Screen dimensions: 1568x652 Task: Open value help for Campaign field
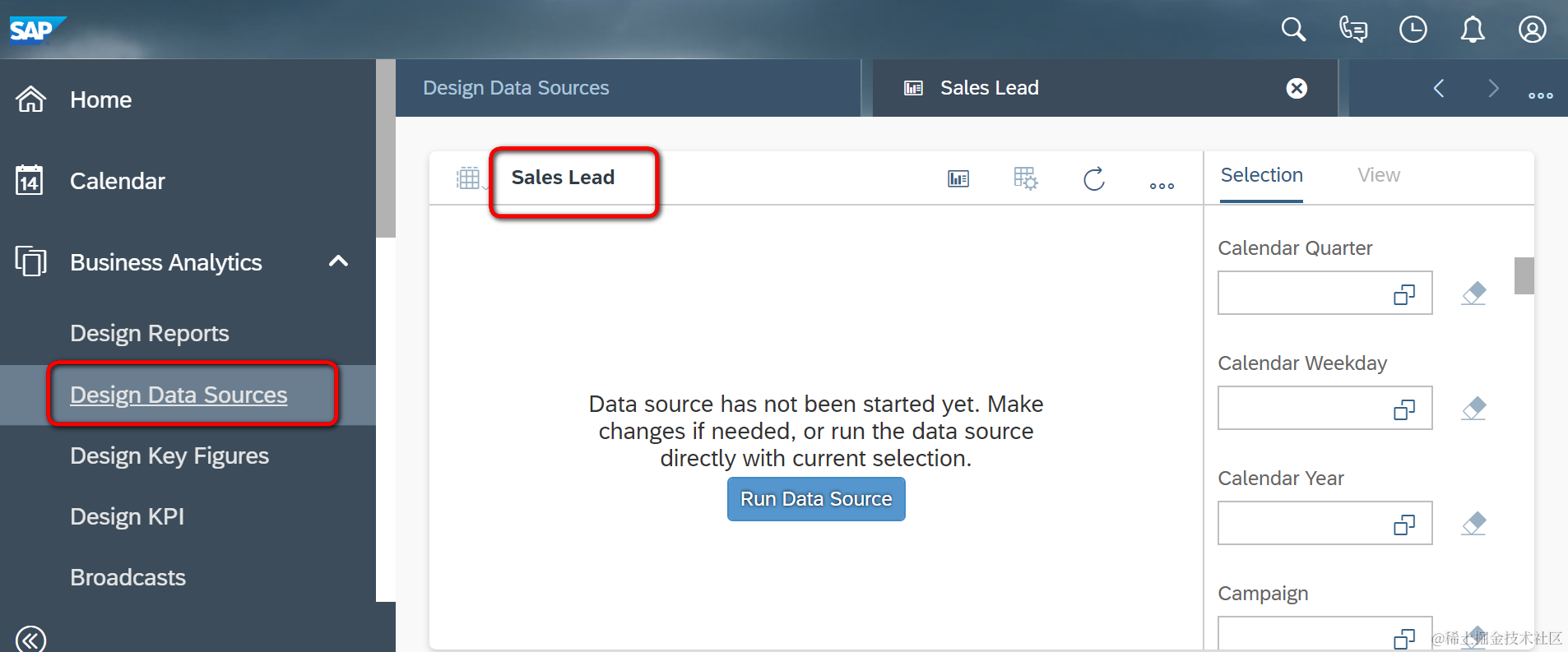tap(1404, 638)
